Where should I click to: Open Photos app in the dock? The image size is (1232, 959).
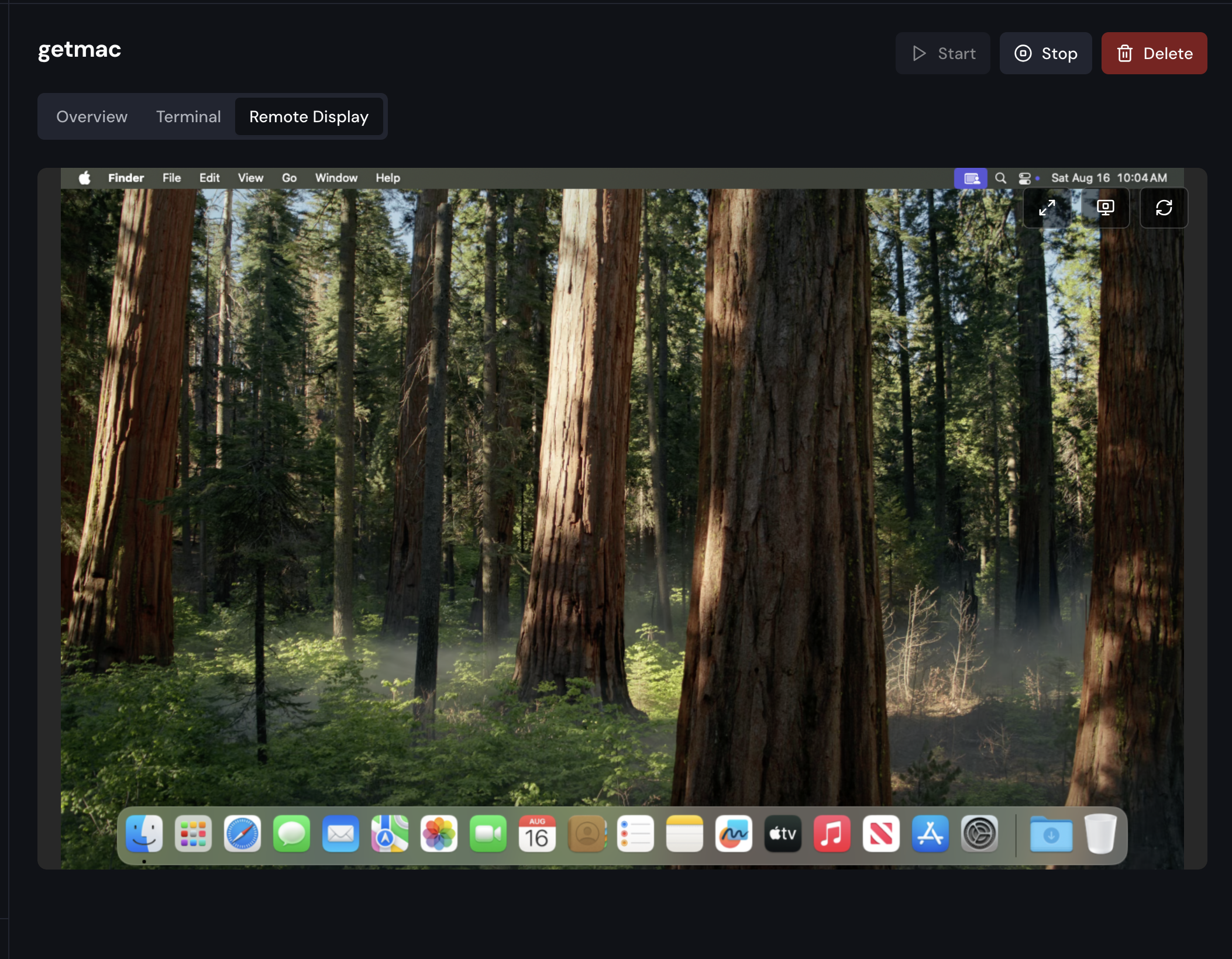439,834
